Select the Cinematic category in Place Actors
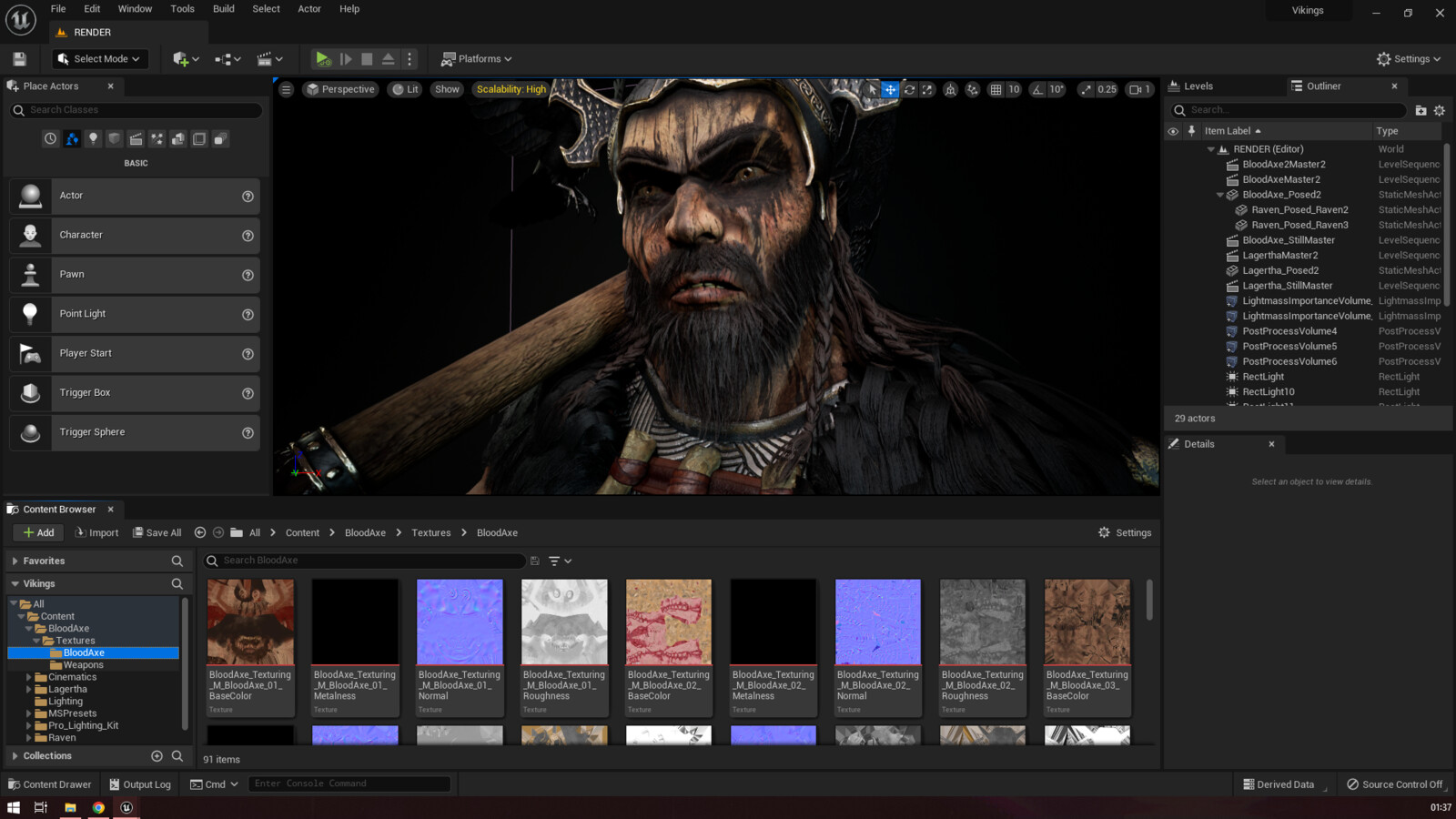 [x=136, y=139]
